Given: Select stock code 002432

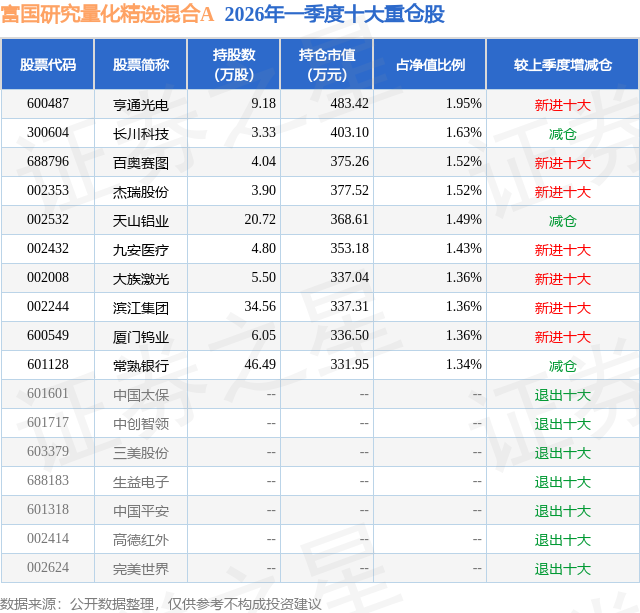Looking at the screenshot, I should coord(48,248).
